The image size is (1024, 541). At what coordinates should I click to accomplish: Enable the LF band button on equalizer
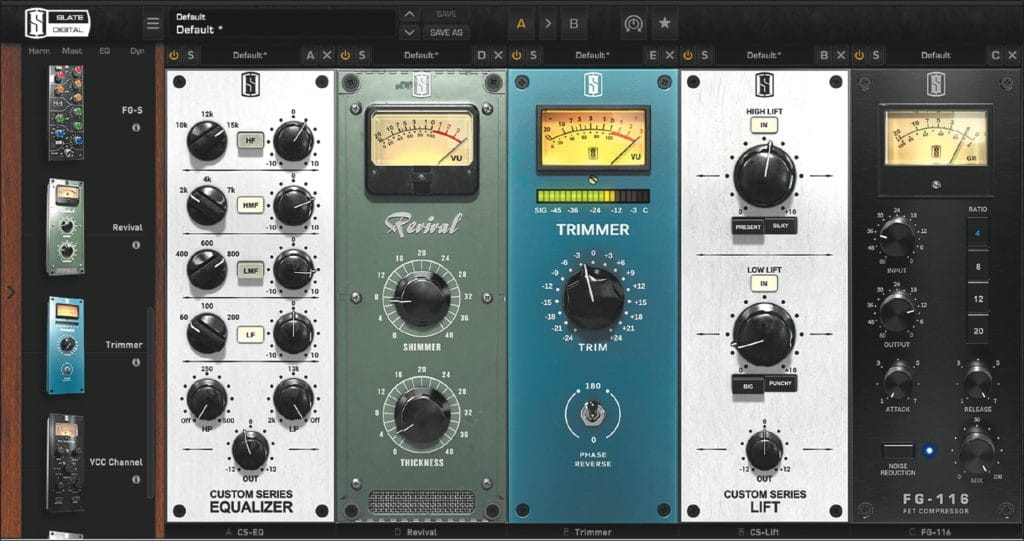(x=250, y=335)
